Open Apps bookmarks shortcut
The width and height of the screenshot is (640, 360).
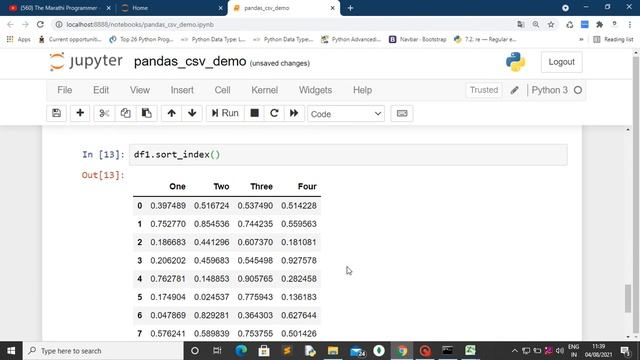[x=19, y=39]
